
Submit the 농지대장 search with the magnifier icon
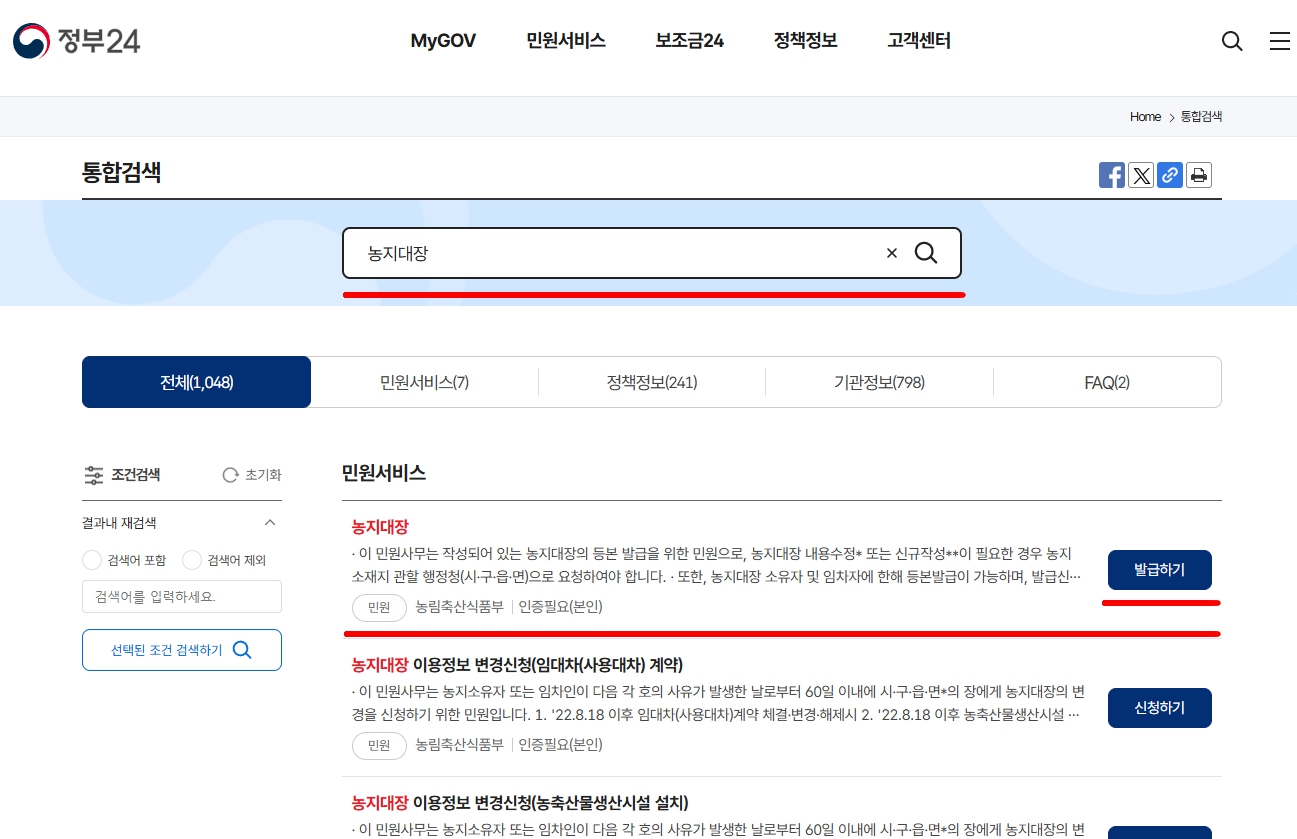(x=926, y=253)
